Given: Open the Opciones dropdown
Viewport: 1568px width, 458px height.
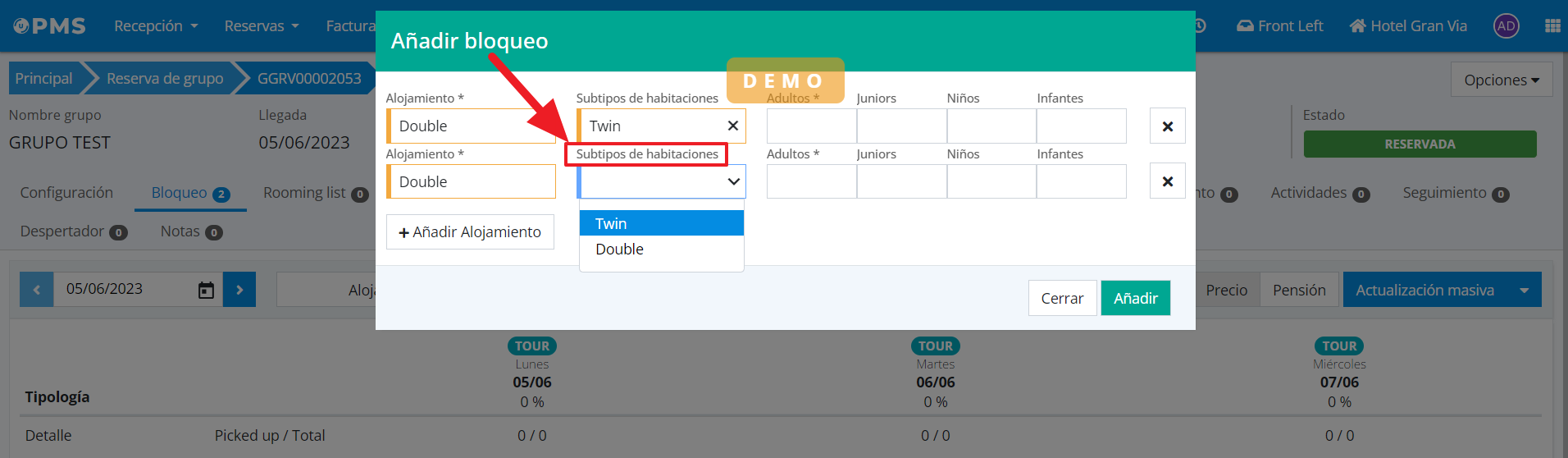Looking at the screenshot, I should [1501, 80].
